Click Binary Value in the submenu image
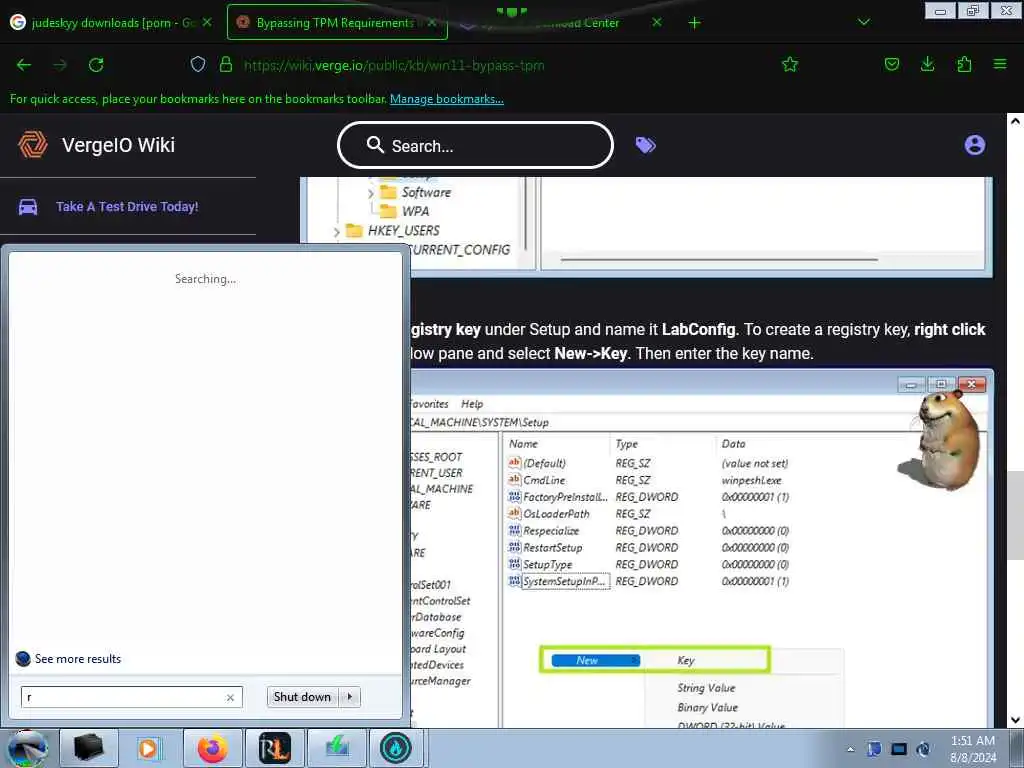 [707, 707]
